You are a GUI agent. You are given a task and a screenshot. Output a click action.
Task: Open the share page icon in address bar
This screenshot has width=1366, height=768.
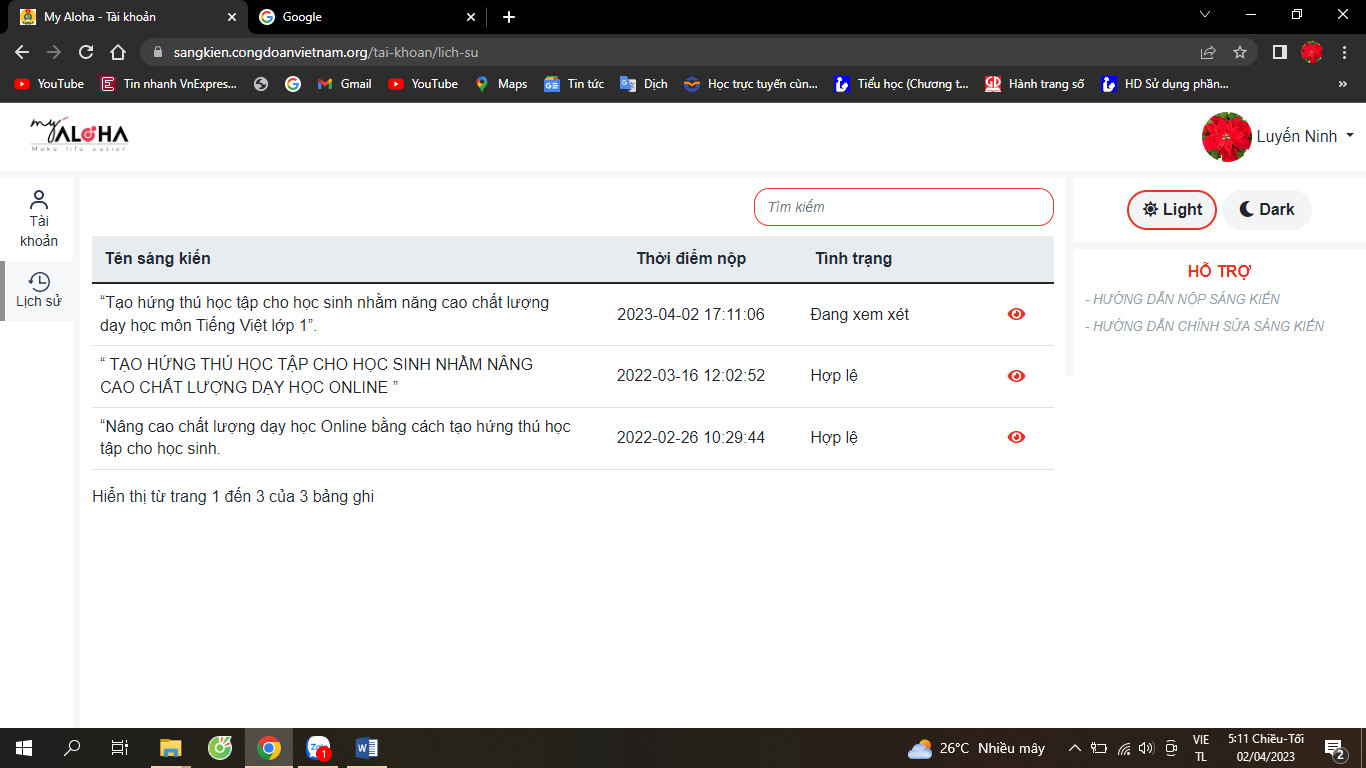point(1208,52)
